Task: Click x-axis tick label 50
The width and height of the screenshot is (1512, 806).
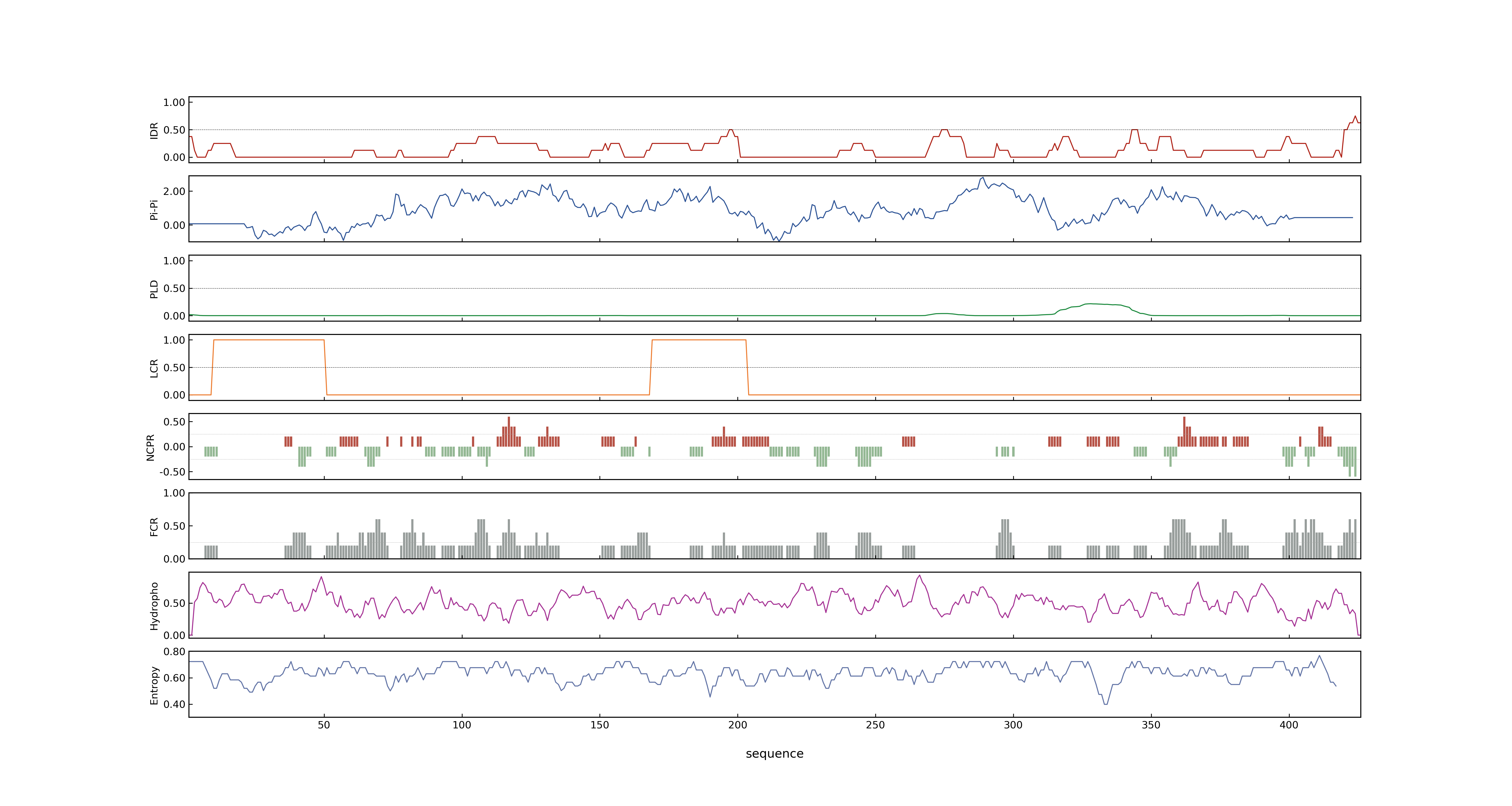Action: [324, 725]
